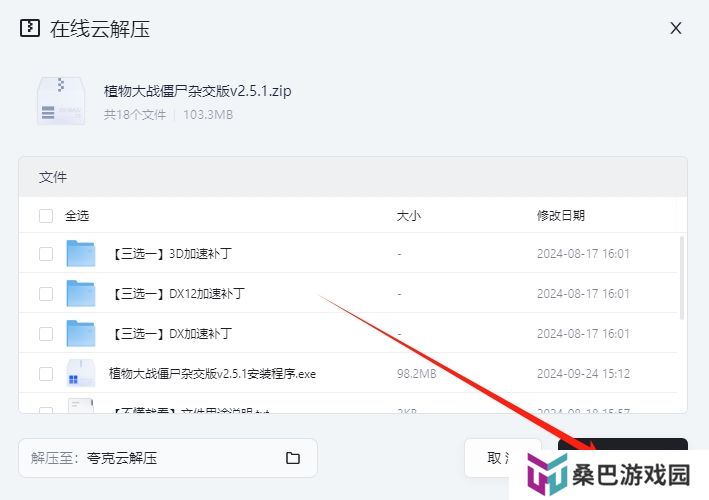The width and height of the screenshot is (709, 500).
Task: Select 【三选一】3D加速补丁 row name
Action: [x=171, y=254]
